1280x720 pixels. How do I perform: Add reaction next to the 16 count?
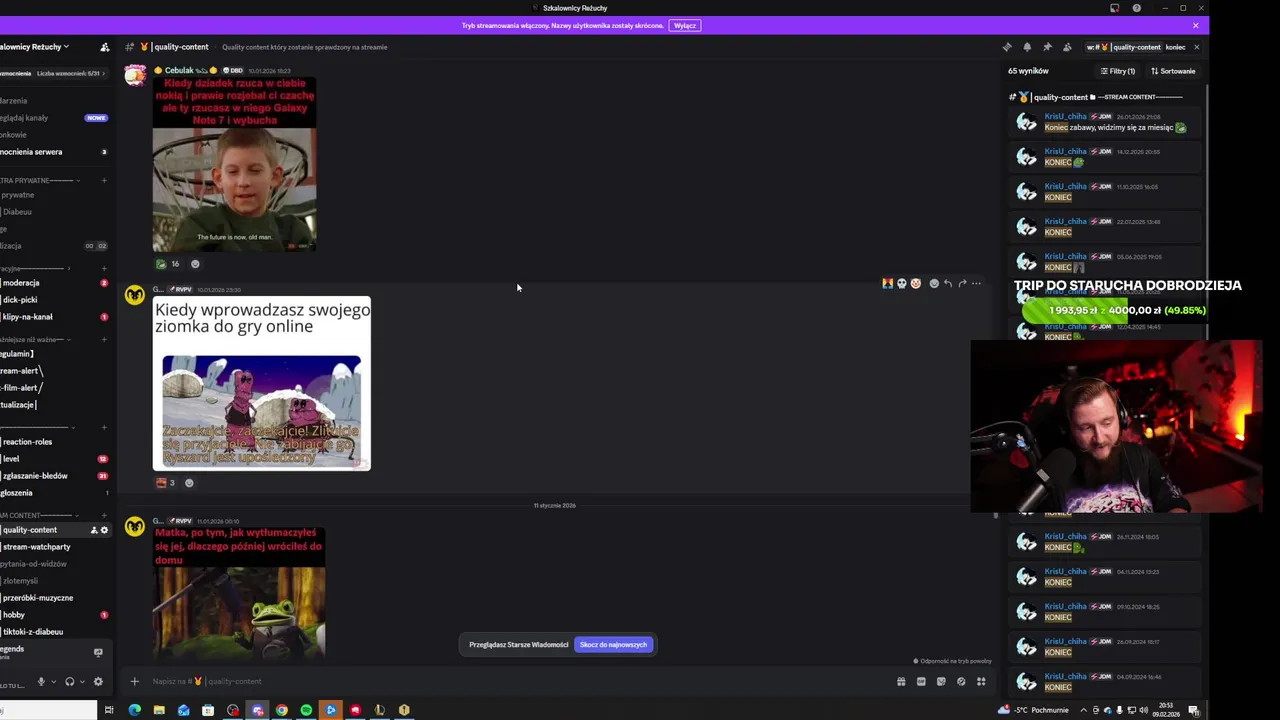(195, 264)
